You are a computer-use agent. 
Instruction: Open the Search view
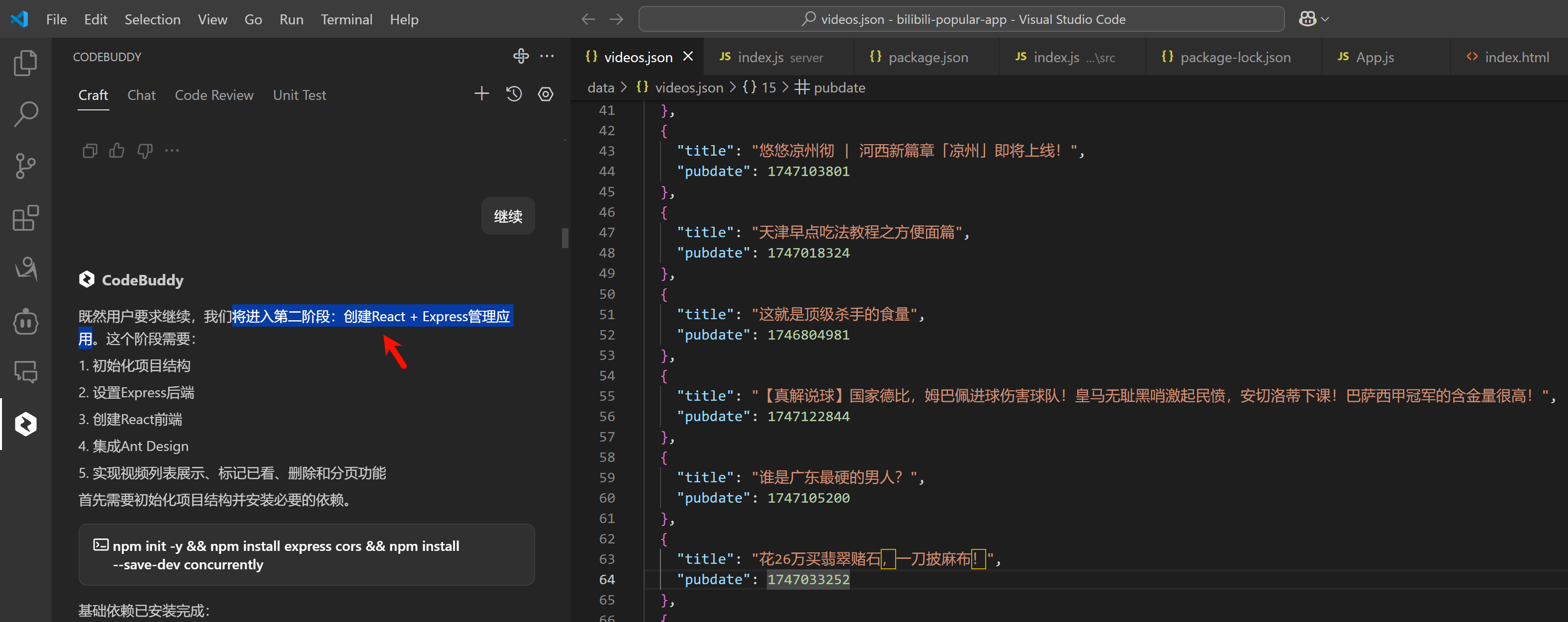pos(25,113)
